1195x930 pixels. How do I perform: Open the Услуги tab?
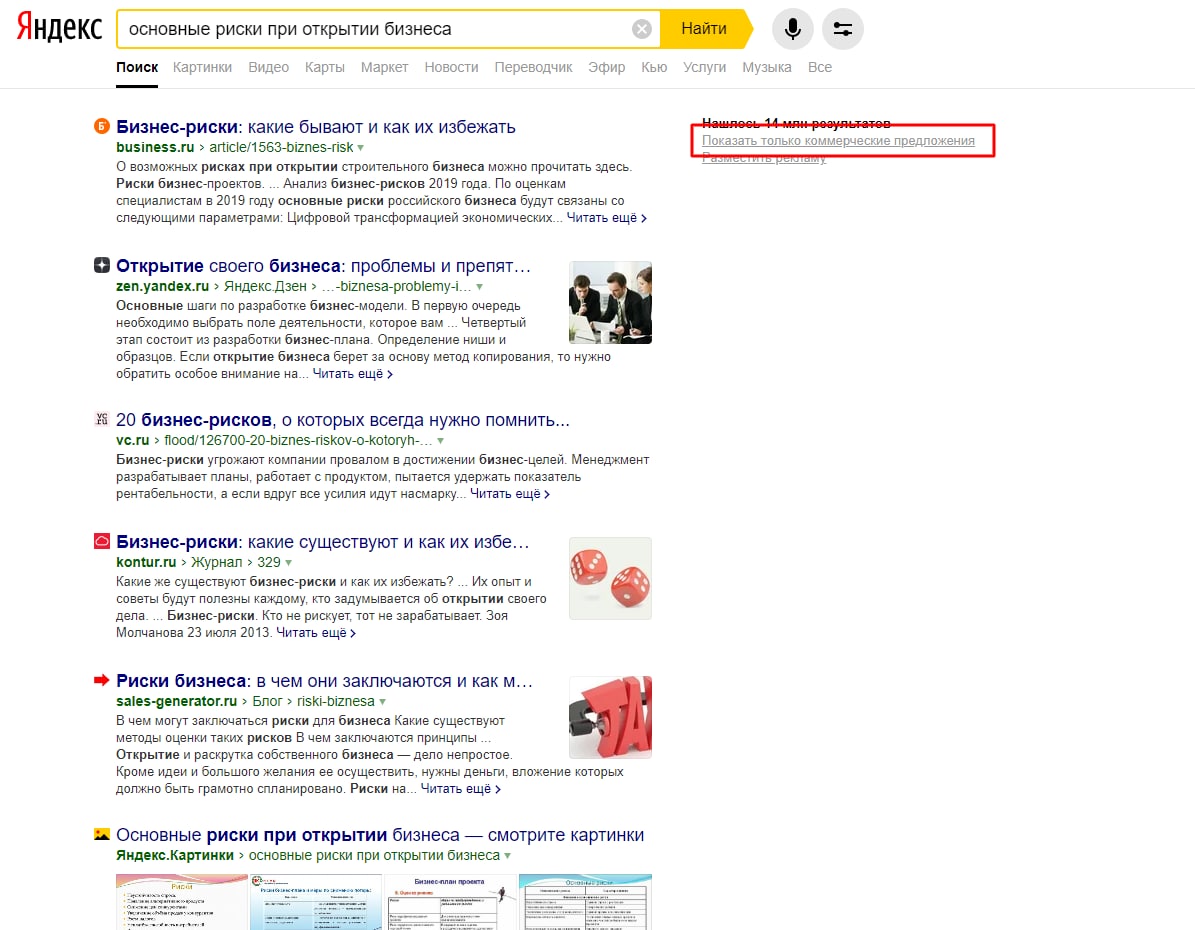pyautogui.click(x=704, y=67)
